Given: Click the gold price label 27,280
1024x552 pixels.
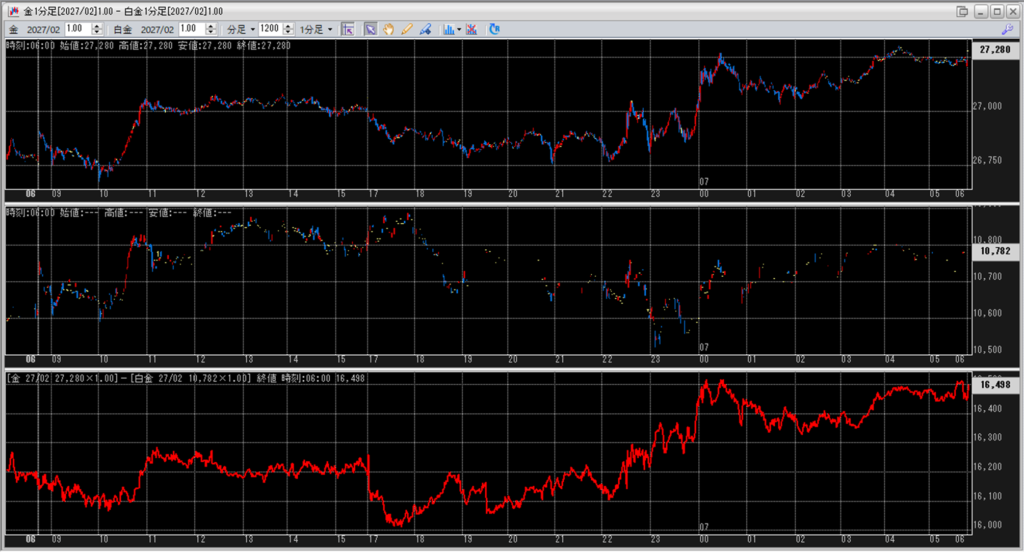Looking at the screenshot, I should click(x=996, y=49).
